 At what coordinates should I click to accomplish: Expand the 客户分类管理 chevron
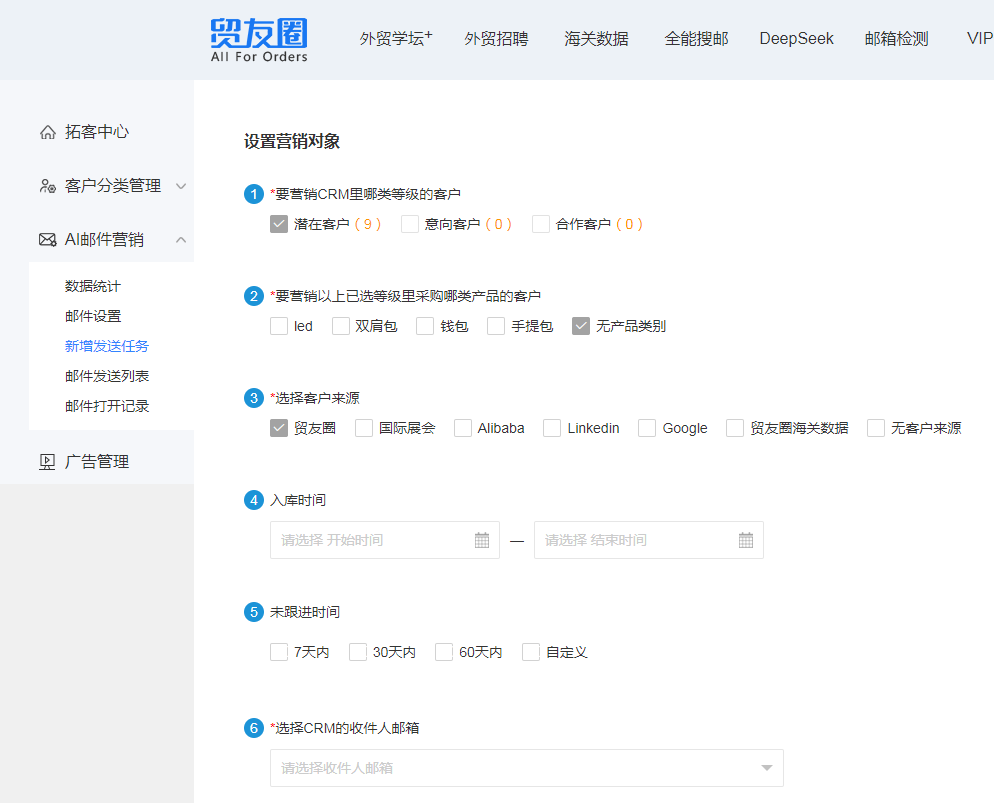[181, 186]
